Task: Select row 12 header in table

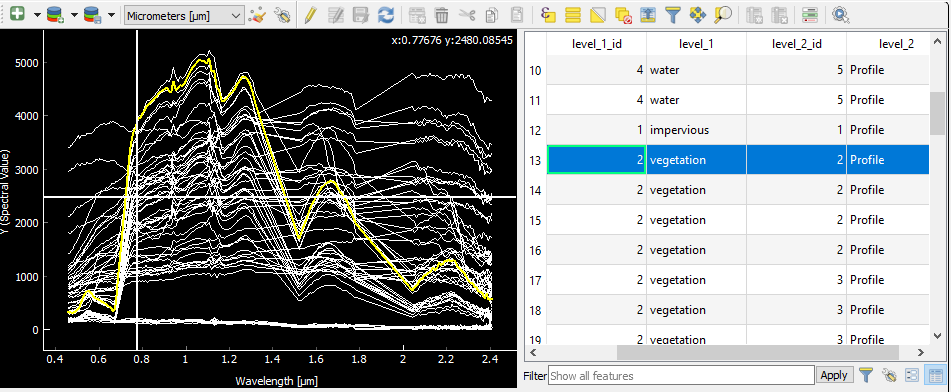Action: [x=535, y=130]
